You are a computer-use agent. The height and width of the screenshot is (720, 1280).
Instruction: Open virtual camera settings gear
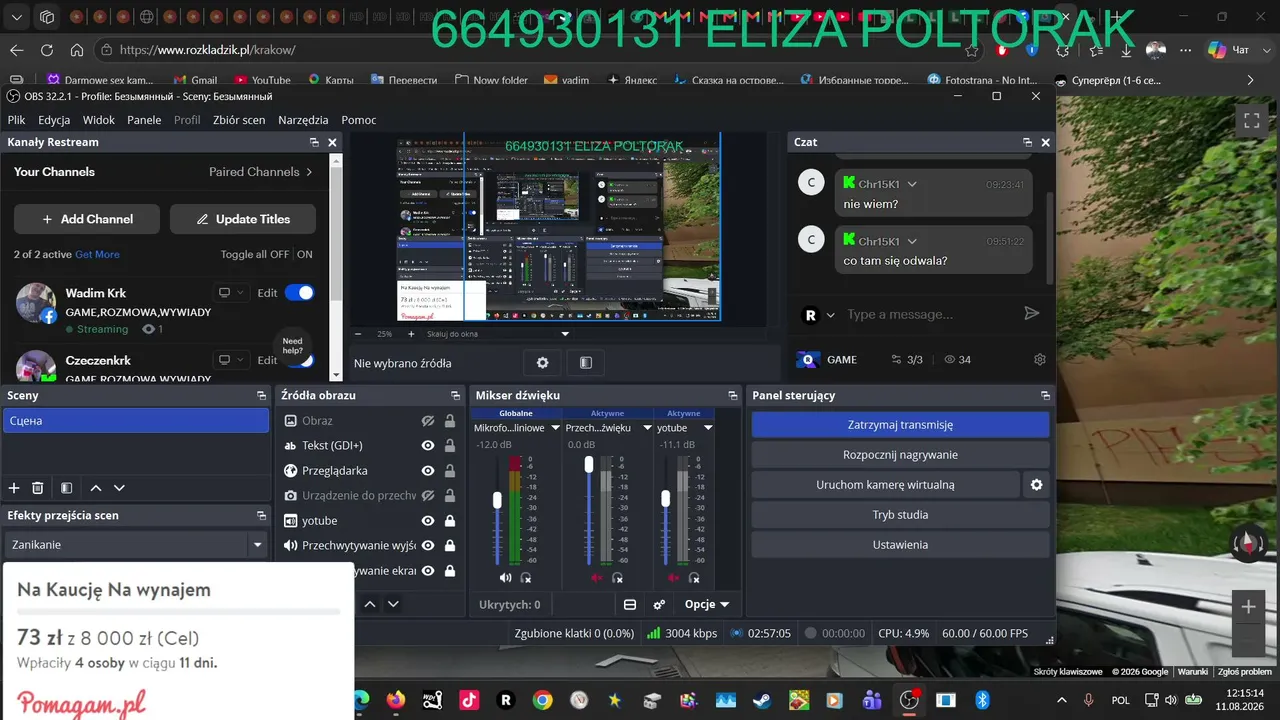coord(1037,485)
